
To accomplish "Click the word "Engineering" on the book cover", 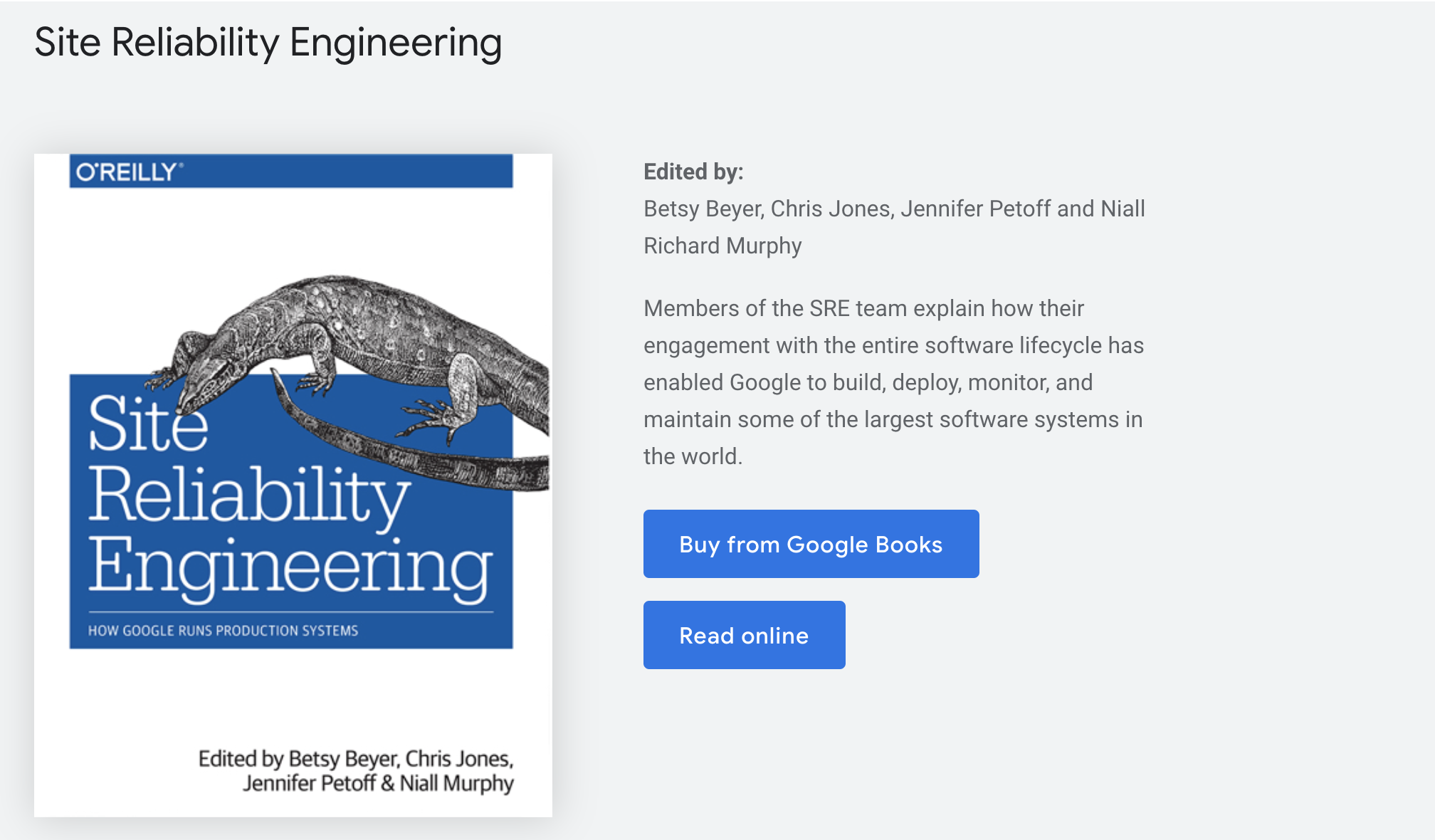I will 290,567.
